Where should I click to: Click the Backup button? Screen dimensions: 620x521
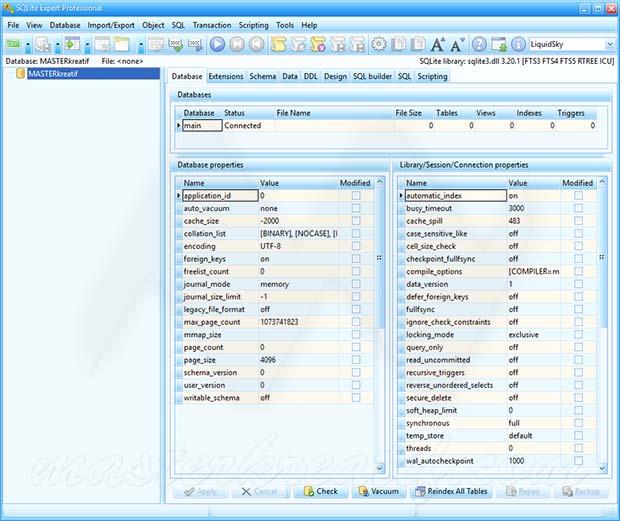click(x=582, y=491)
